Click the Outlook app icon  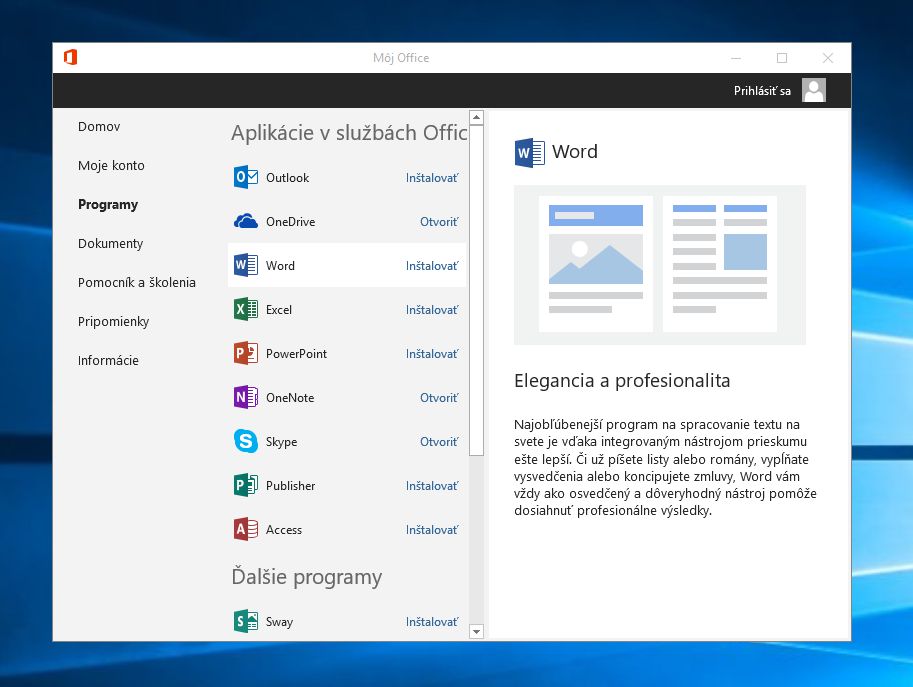click(246, 178)
